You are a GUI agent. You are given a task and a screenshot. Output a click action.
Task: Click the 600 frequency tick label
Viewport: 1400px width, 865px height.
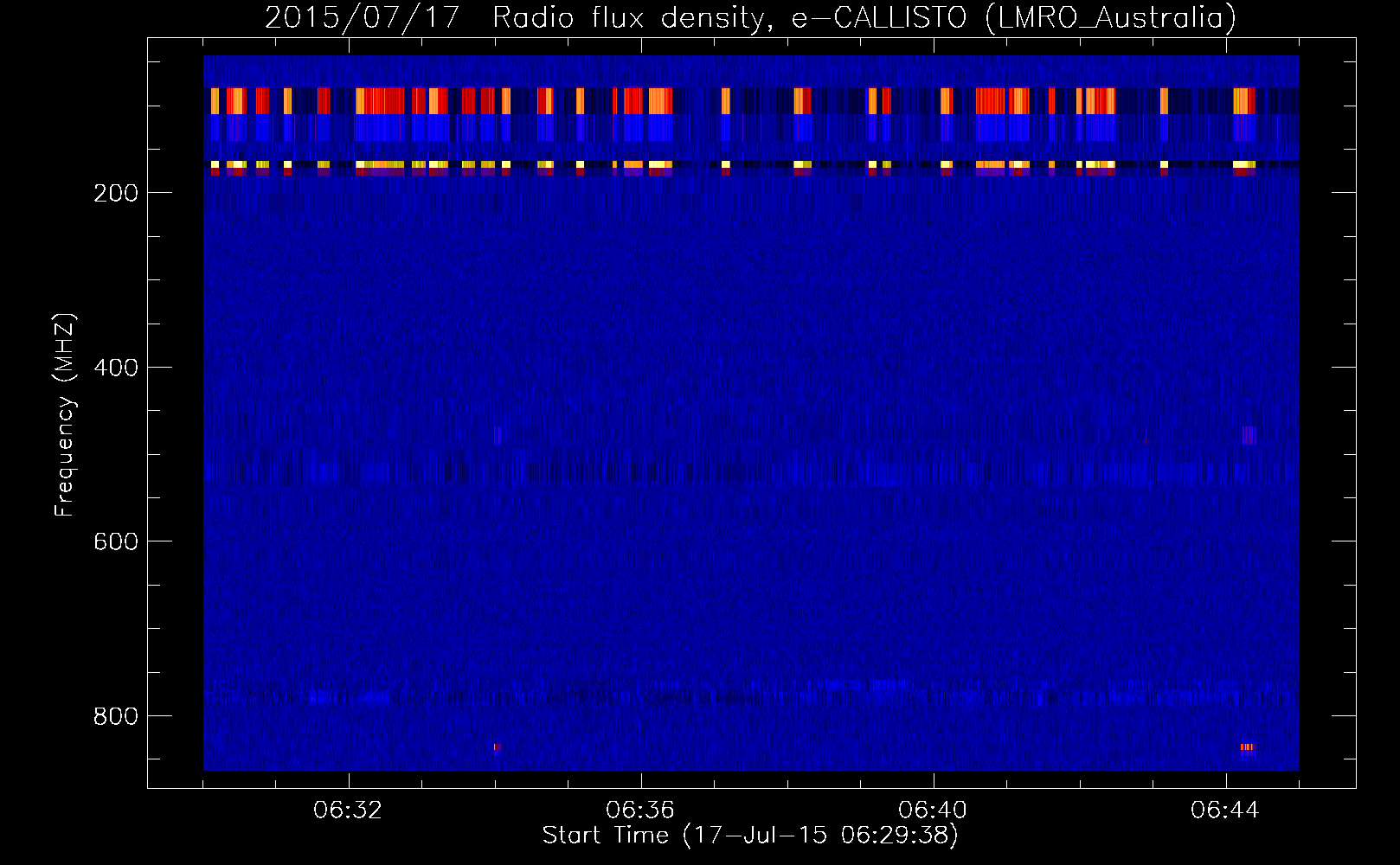coord(116,541)
